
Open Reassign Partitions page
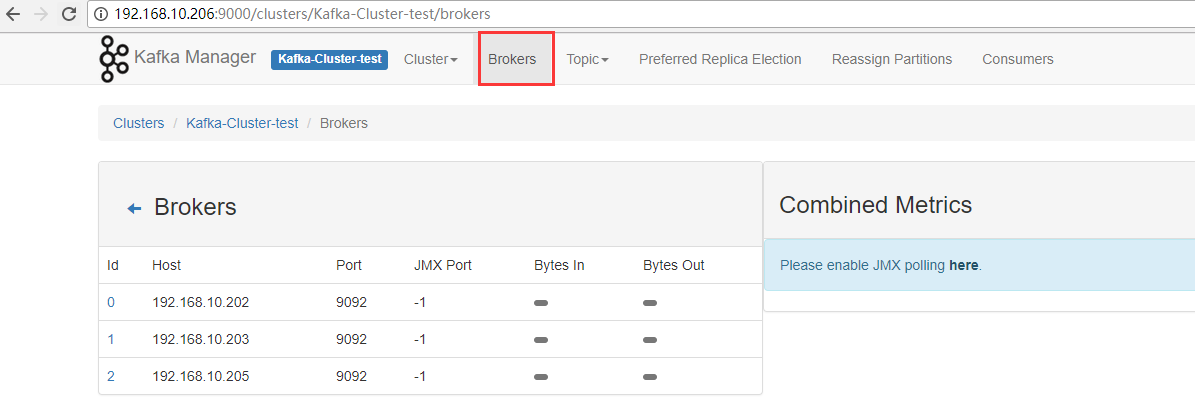click(x=892, y=59)
